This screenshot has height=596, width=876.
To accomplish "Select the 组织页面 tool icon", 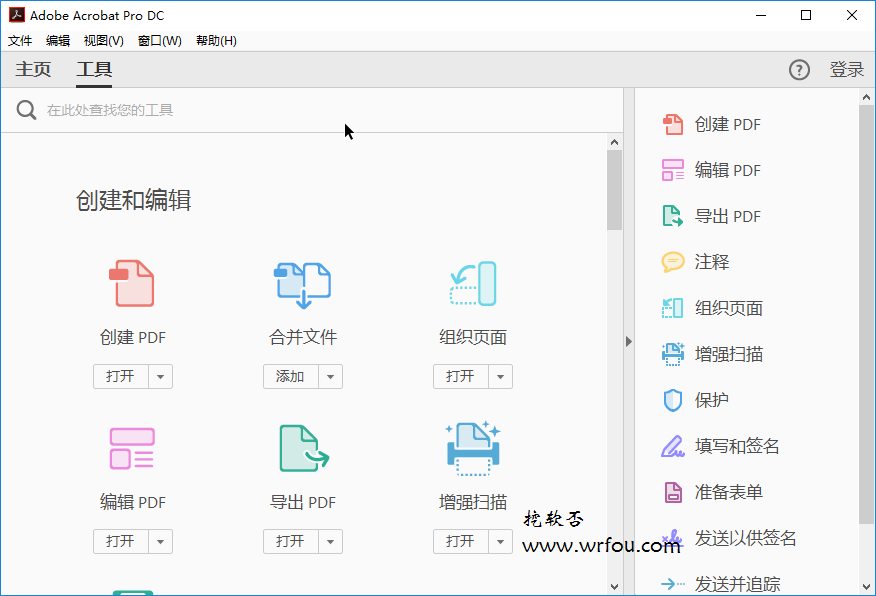I will tap(472, 282).
